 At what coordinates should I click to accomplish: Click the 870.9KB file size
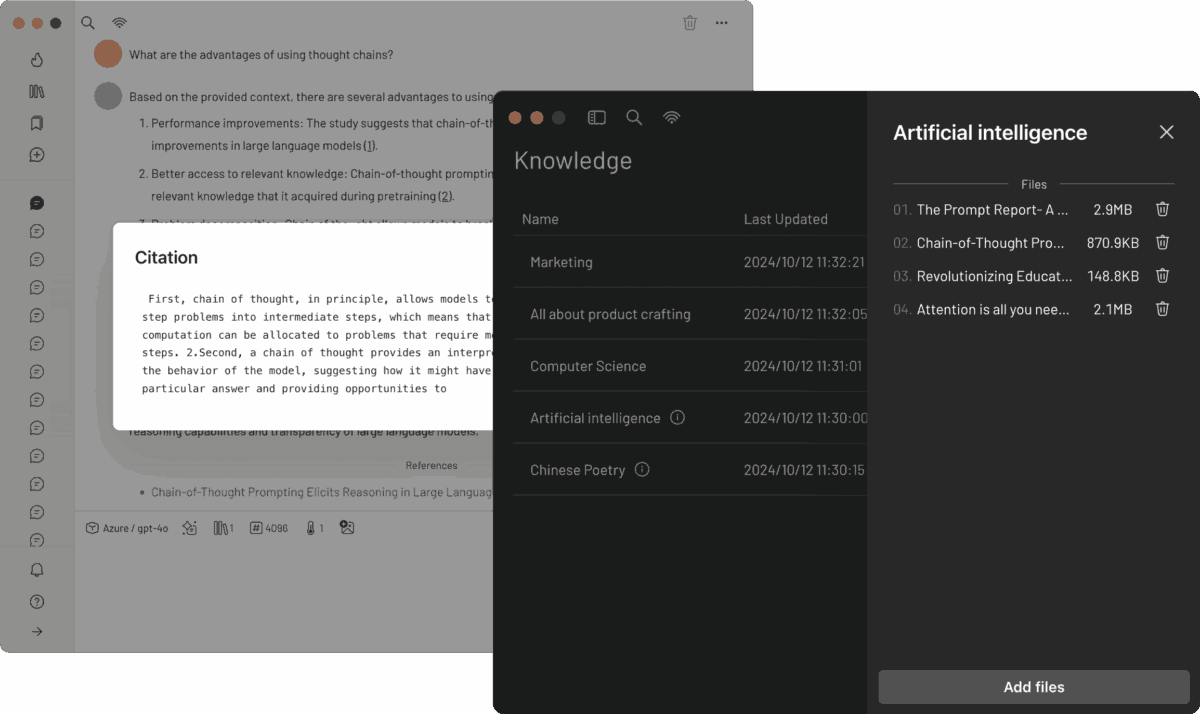pos(1113,243)
